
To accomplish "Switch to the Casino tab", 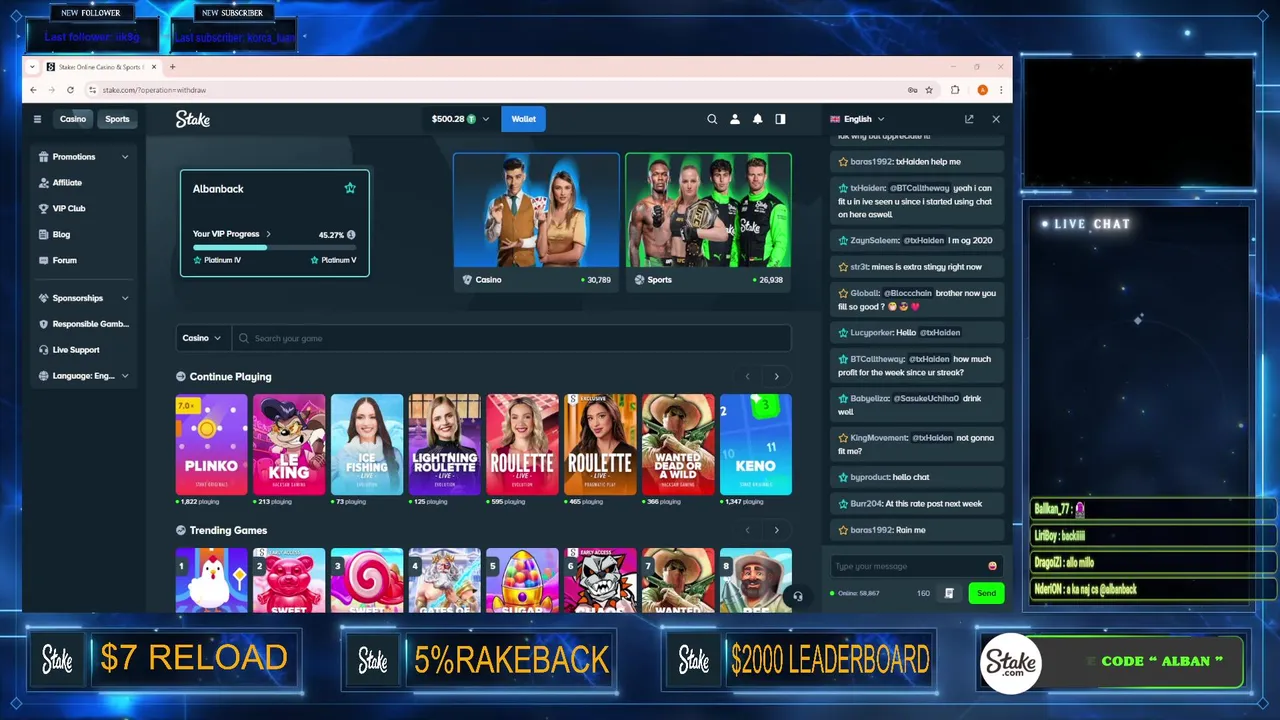I will coord(73,119).
